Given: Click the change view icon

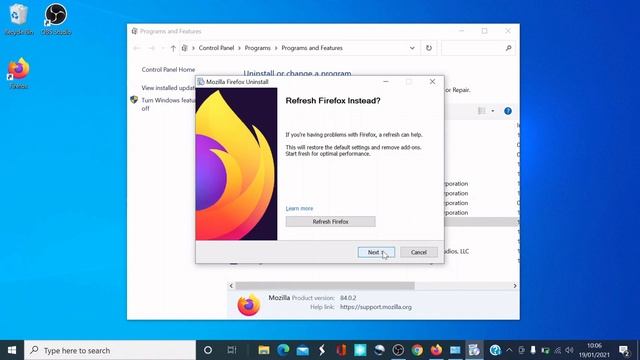Looking at the screenshot, I should tap(482, 111).
